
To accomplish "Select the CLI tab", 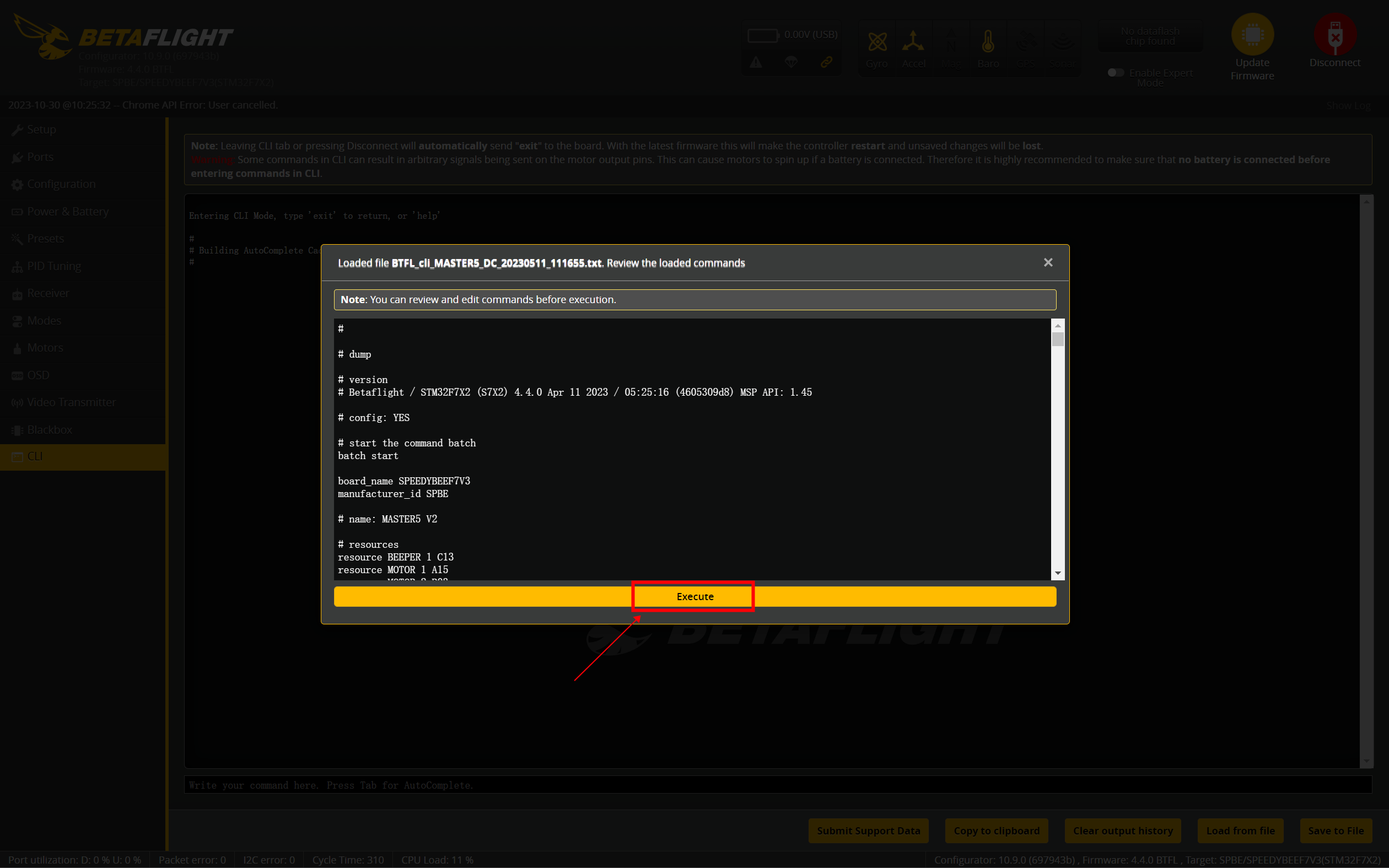I will [83, 457].
